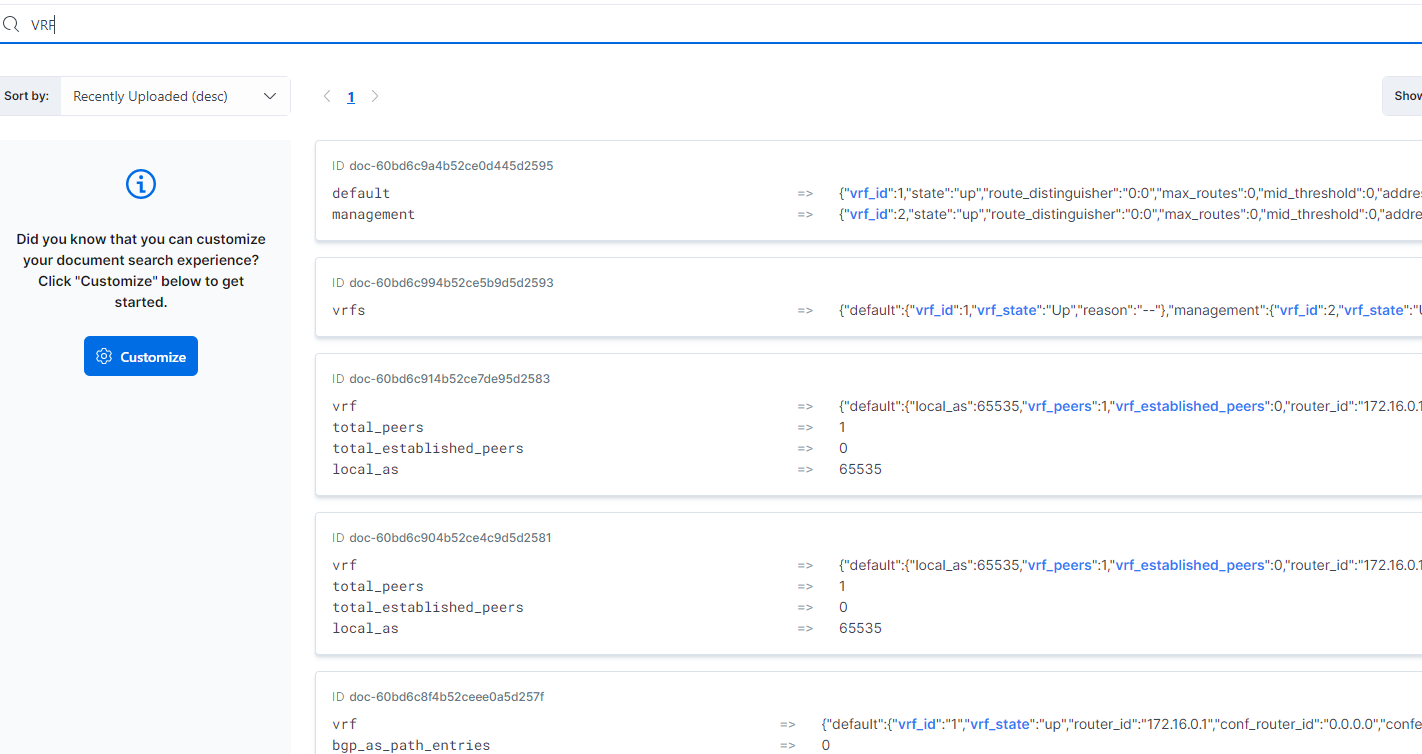Click the vrf_id link for the management VRF
Screen dimensions: 1422x754
point(868,213)
